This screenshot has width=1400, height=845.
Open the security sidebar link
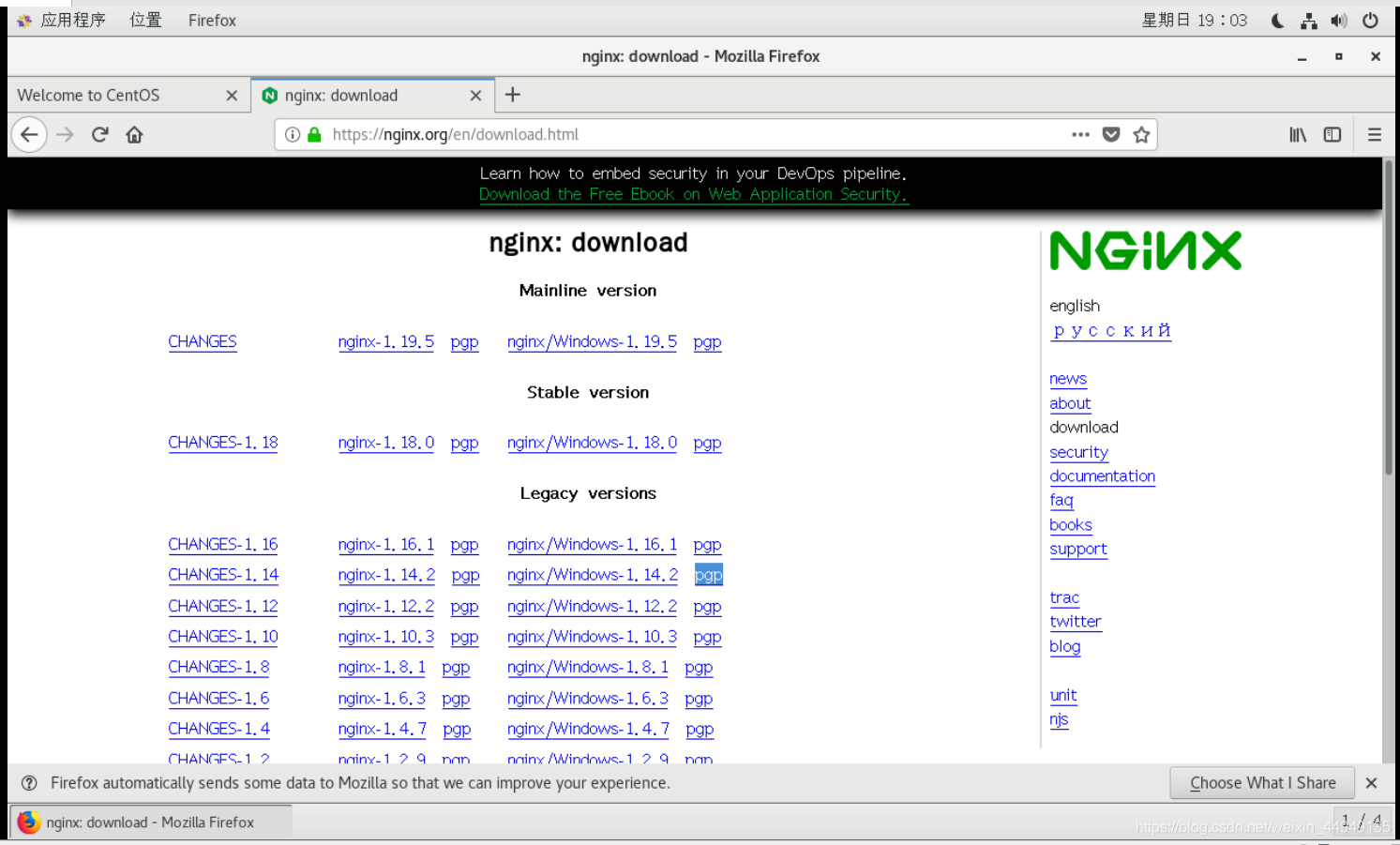tap(1078, 453)
